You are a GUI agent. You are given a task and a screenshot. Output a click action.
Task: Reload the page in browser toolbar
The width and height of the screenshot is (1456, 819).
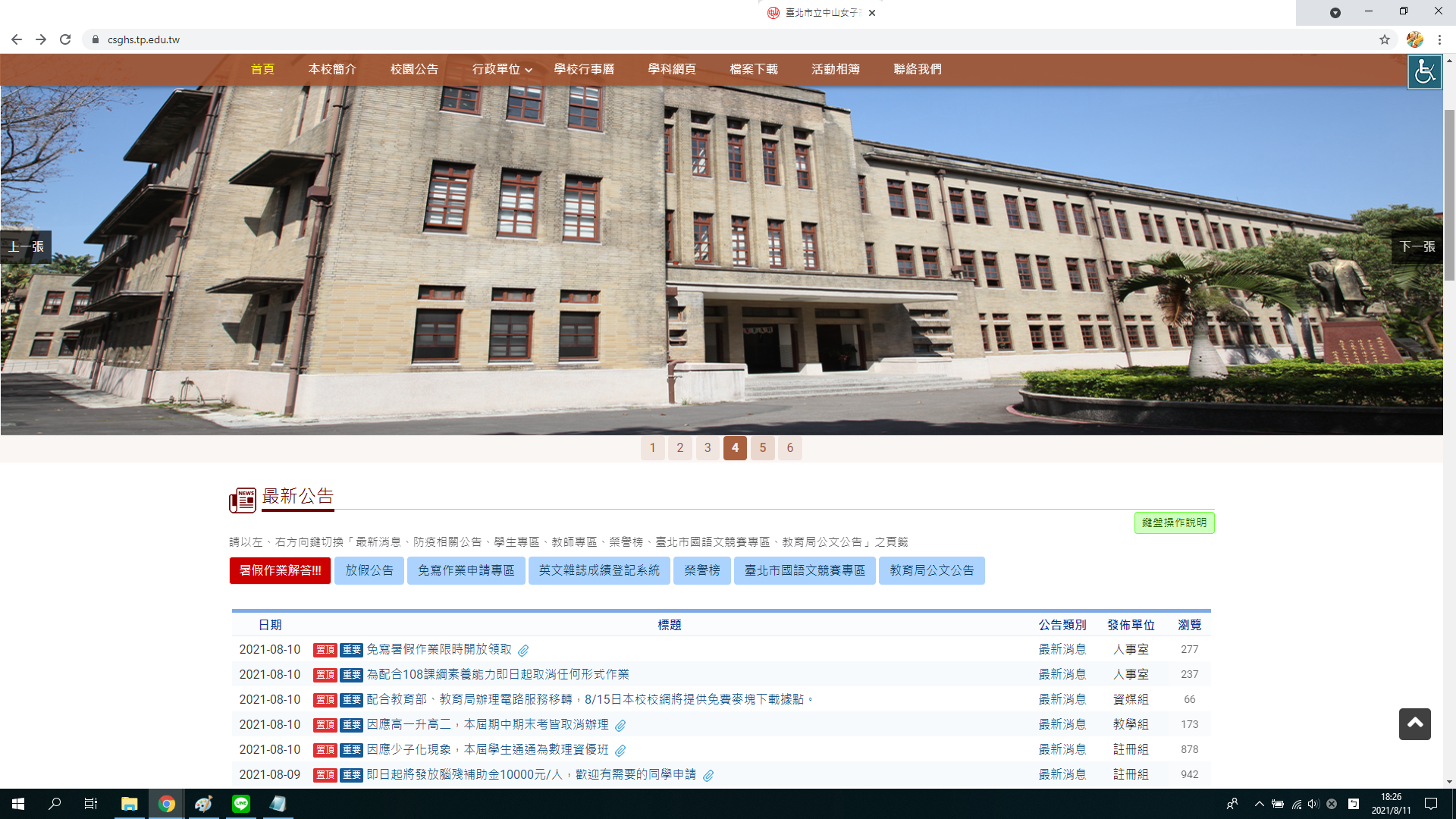tap(65, 39)
